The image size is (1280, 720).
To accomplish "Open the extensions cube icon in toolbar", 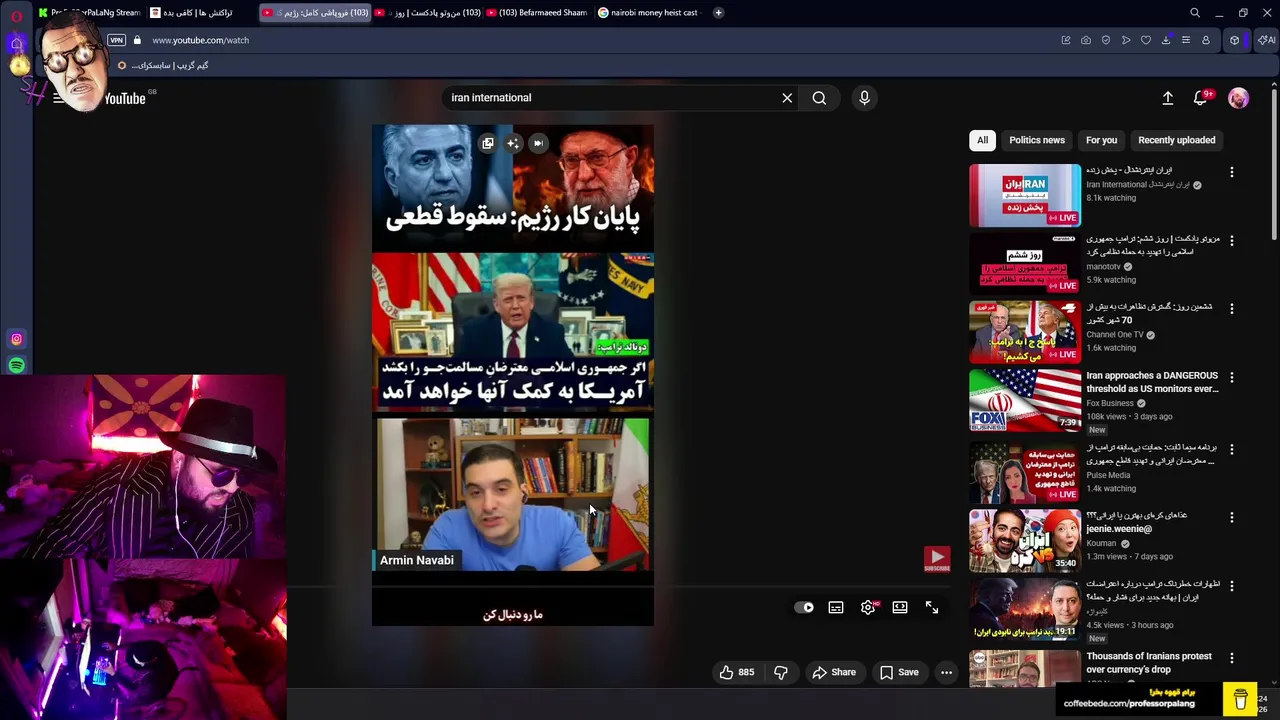I will 1235,40.
